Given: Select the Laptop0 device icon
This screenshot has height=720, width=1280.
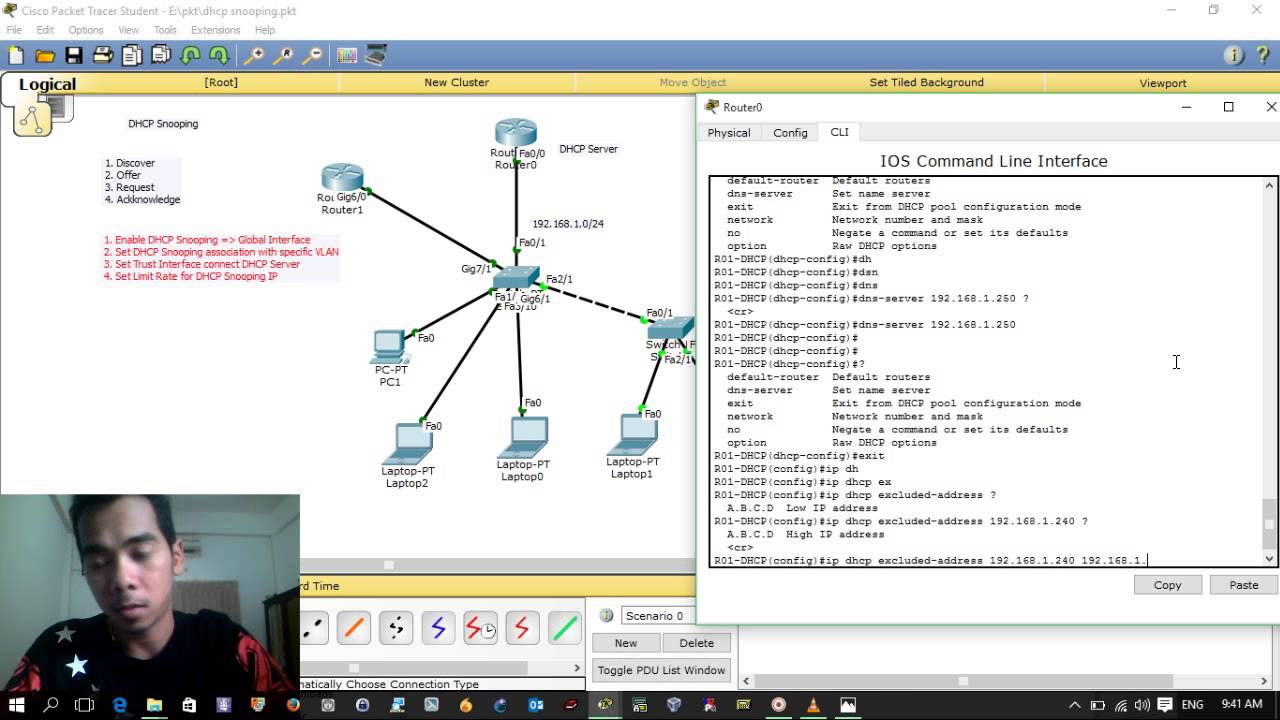Looking at the screenshot, I should coord(523,437).
